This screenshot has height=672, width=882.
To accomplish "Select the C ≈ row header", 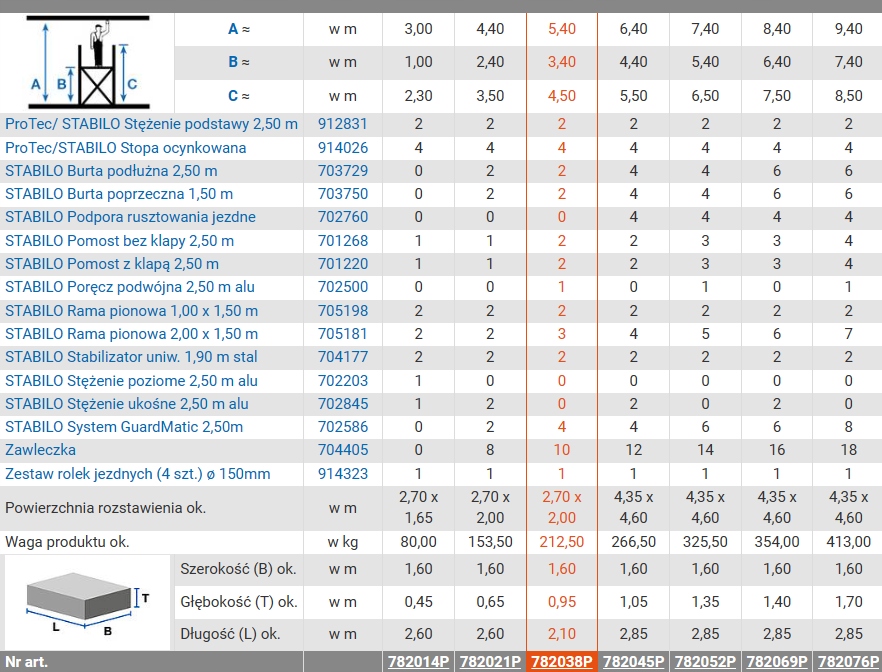I will pos(239,96).
